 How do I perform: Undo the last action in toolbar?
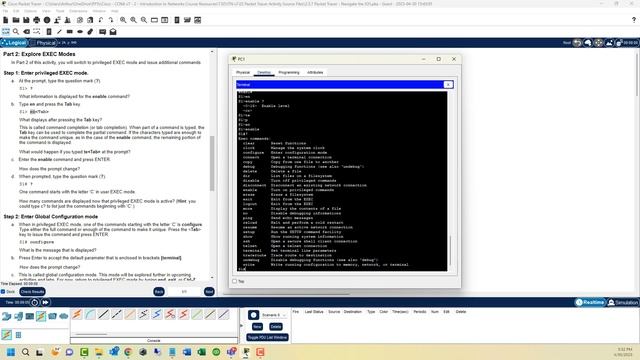point(101,20)
